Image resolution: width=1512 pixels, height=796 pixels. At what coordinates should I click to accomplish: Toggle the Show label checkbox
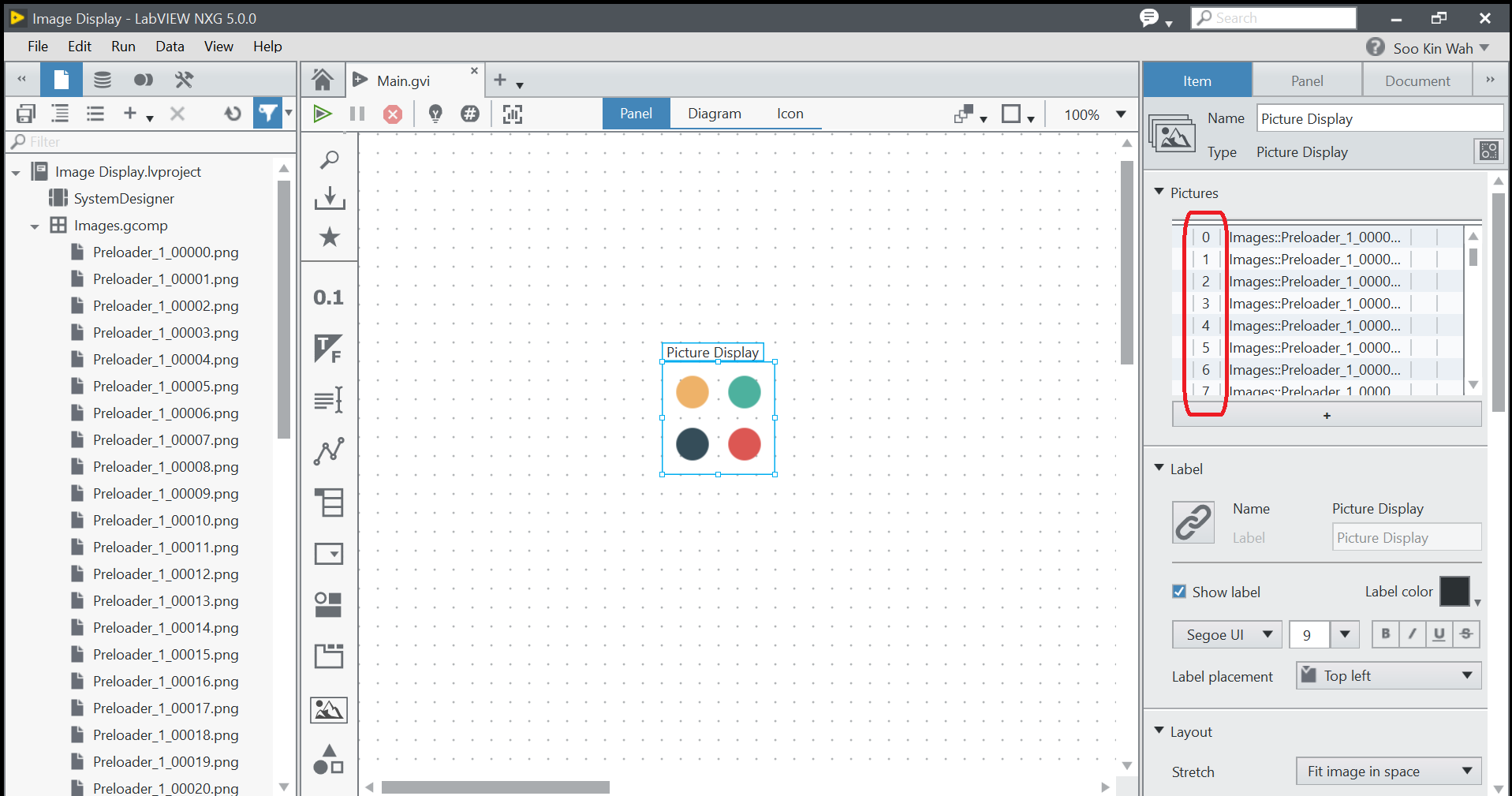click(1179, 592)
